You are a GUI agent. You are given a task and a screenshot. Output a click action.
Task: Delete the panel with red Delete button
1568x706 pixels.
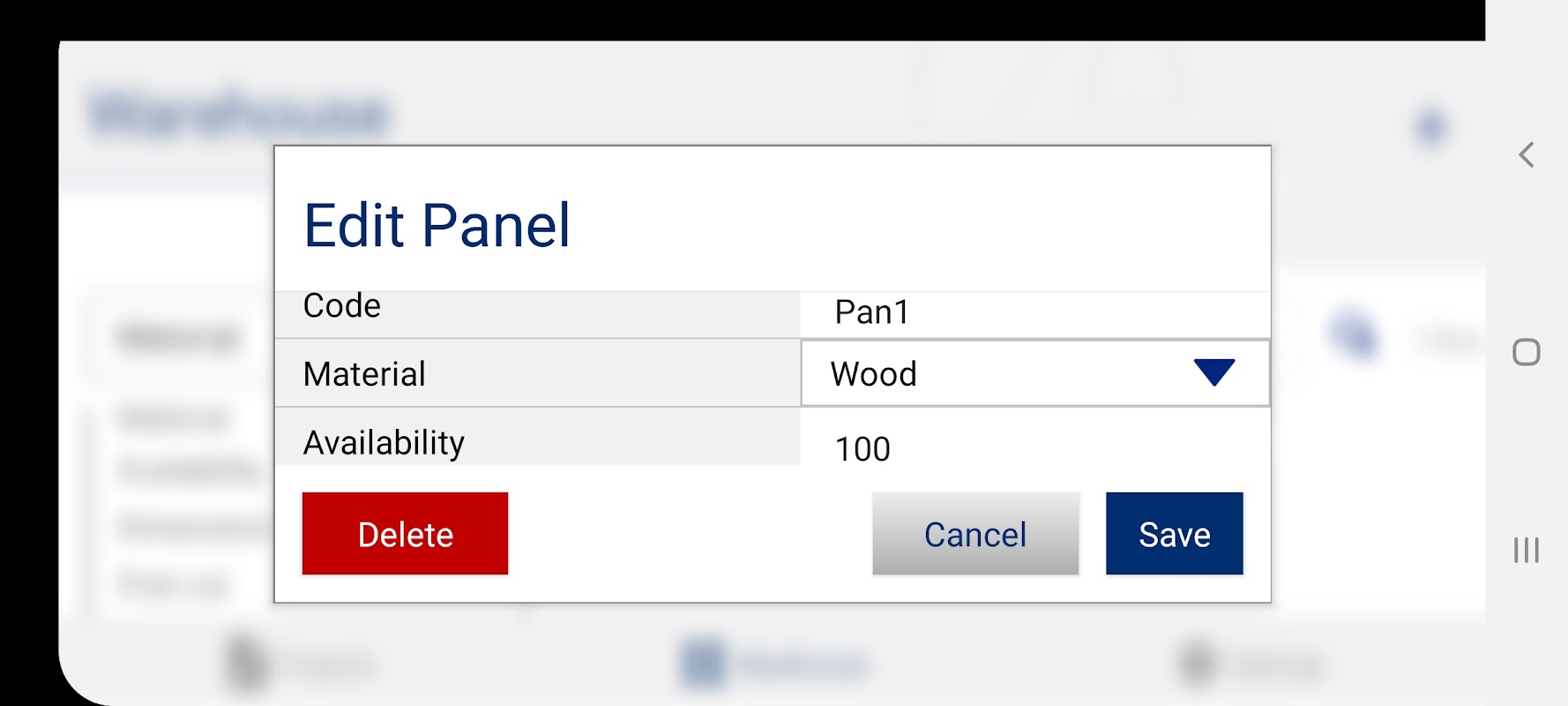[x=405, y=533]
